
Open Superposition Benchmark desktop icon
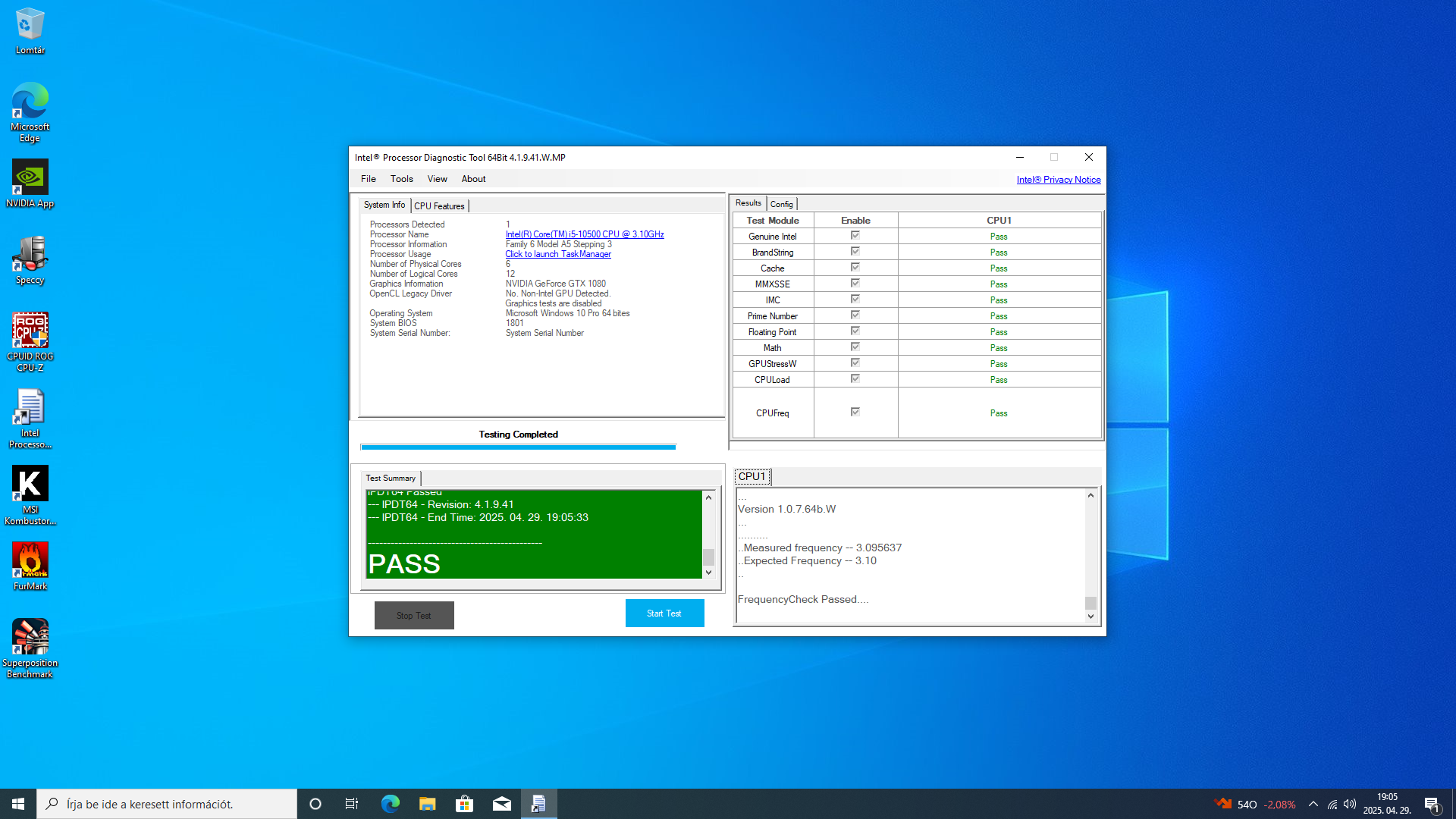[30, 648]
